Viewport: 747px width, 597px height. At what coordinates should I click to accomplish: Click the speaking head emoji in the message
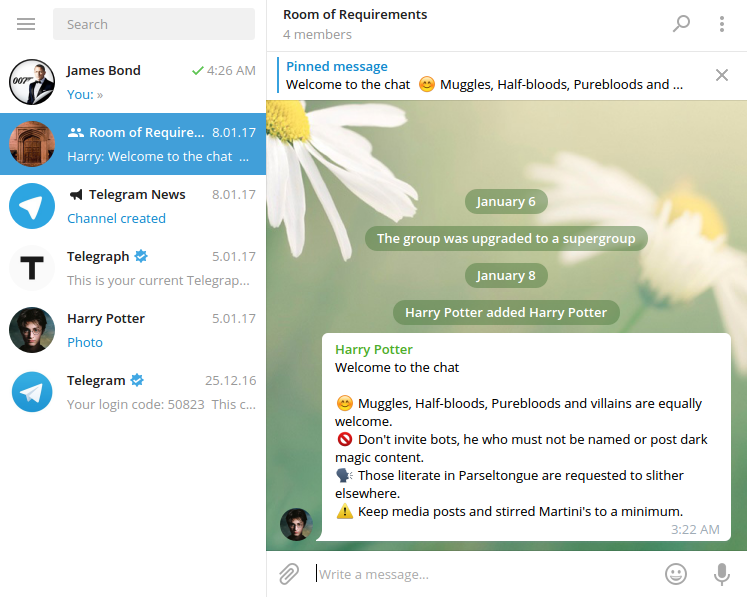344,476
